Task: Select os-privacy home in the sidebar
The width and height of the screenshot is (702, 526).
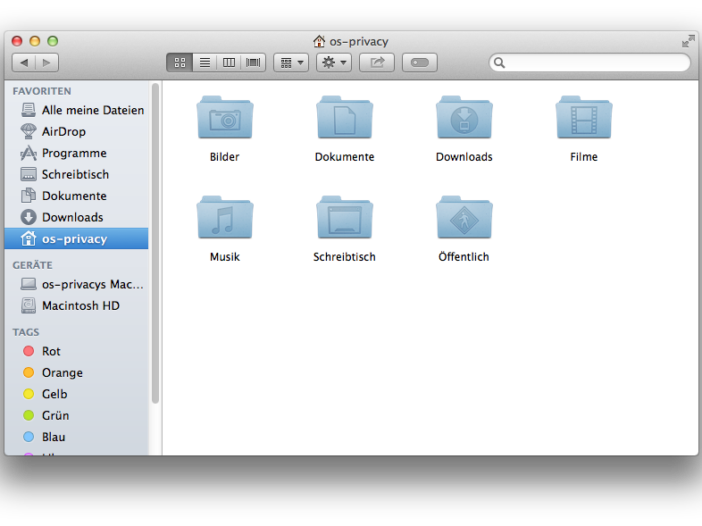Action: [x=77, y=239]
